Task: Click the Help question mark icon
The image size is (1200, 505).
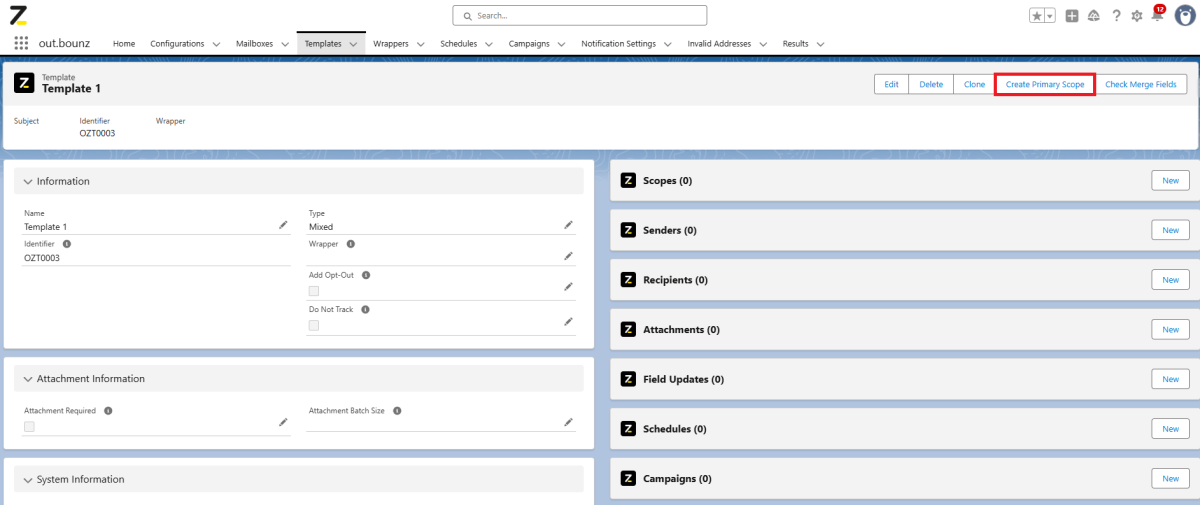Action: 1116,16
